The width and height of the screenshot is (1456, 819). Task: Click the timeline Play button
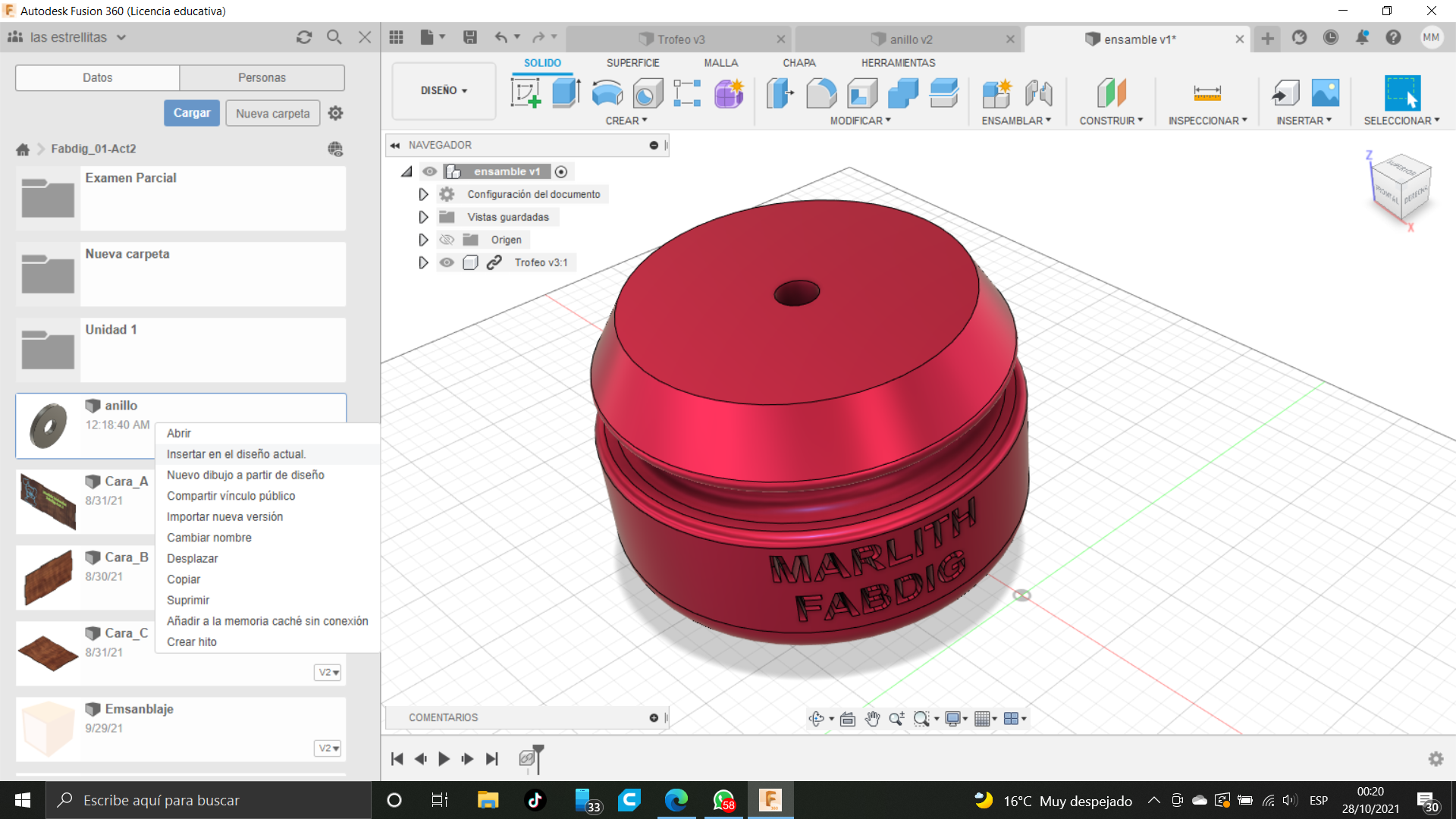coord(444,758)
